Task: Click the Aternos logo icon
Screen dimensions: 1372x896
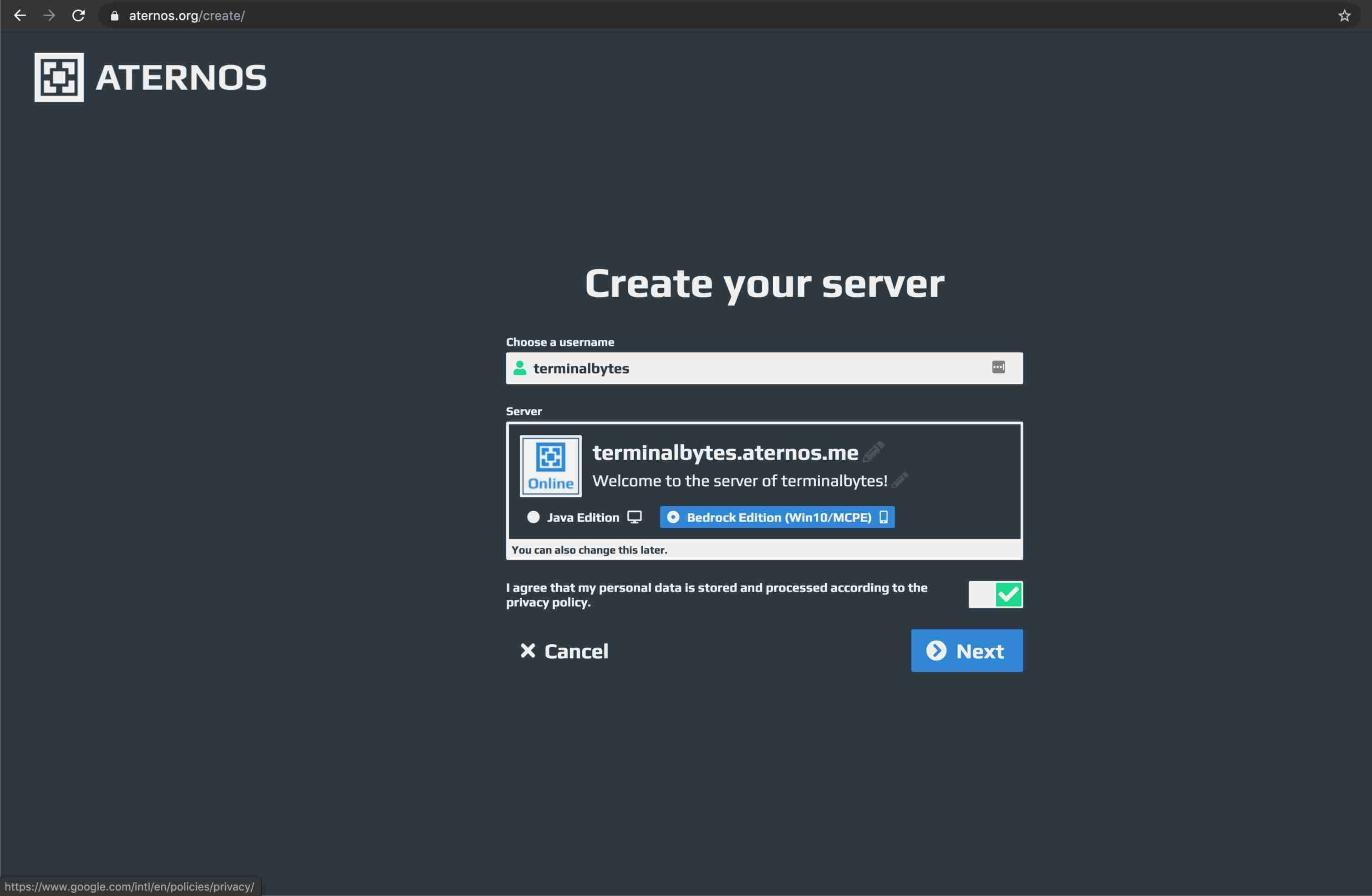Action: [x=59, y=77]
